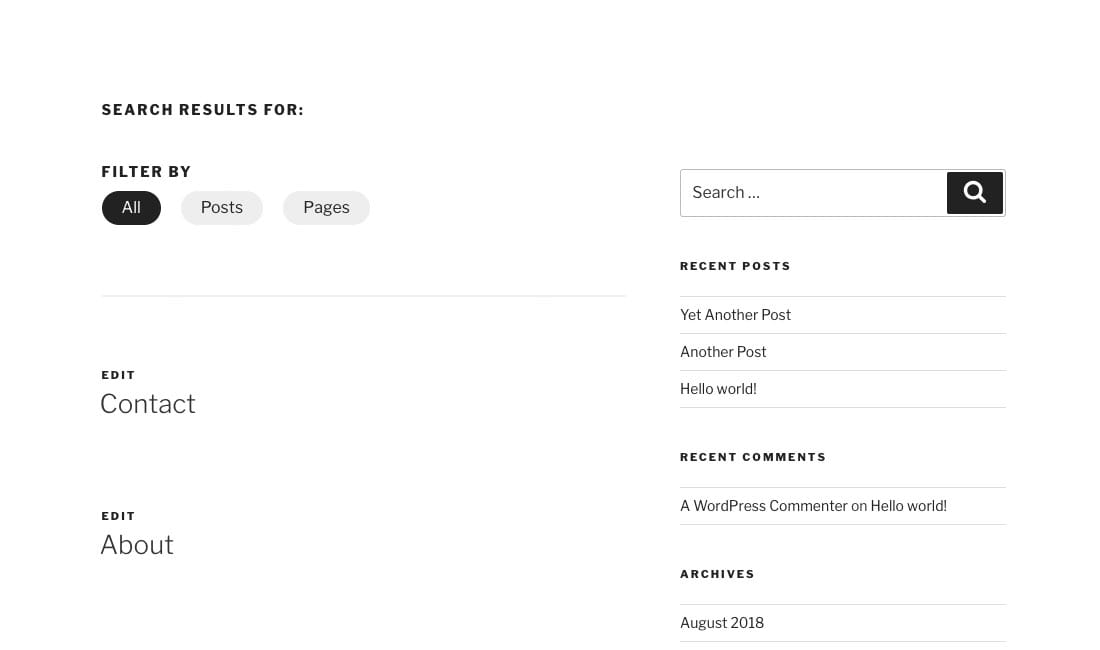Visit the 'A WordPress Commenter' profile link
This screenshot has height=650, width=1100.
coord(763,505)
